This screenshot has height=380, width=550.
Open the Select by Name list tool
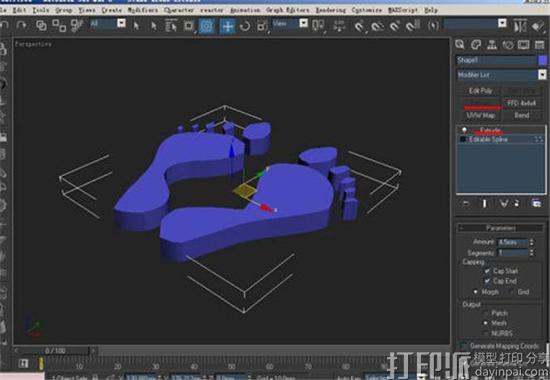[171, 26]
